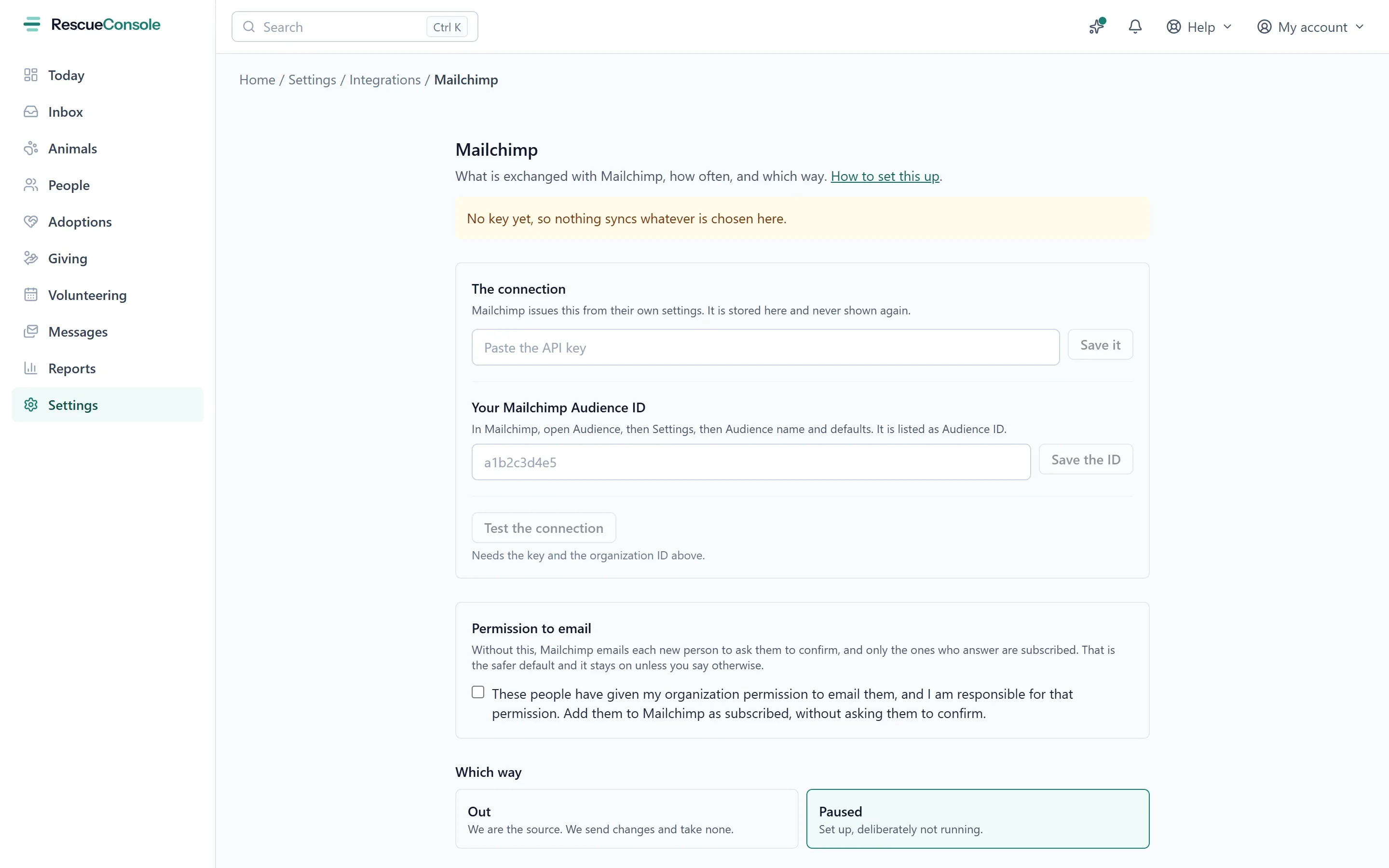The height and width of the screenshot is (868, 1389).
Task: Click the Search box
Action: (354, 27)
